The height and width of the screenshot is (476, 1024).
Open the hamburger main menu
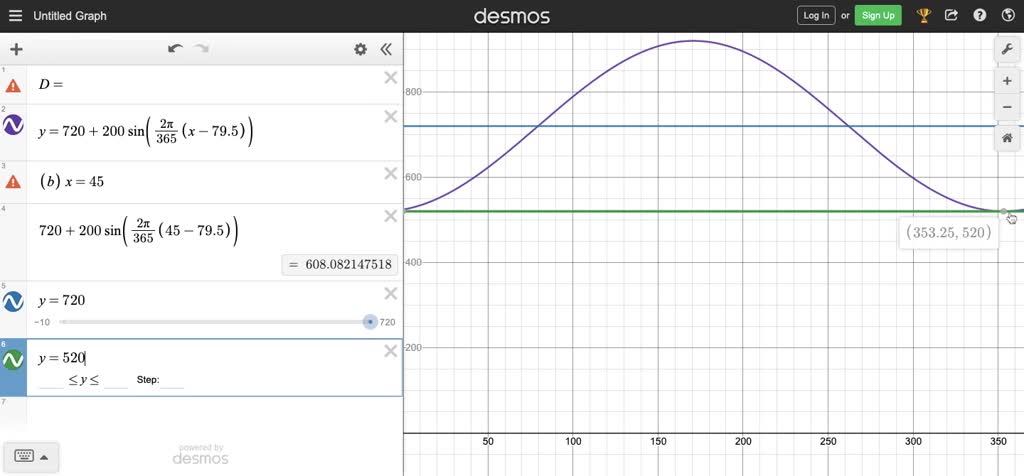tap(15, 16)
